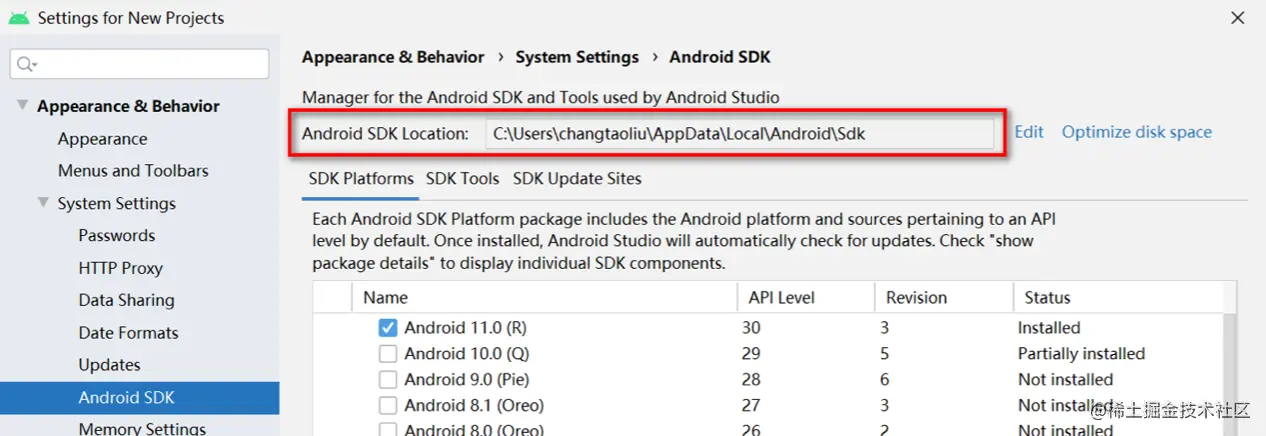Image resolution: width=1266 pixels, height=436 pixels.
Task: Switch to the SDK Platforms tab
Action: [x=361, y=179]
